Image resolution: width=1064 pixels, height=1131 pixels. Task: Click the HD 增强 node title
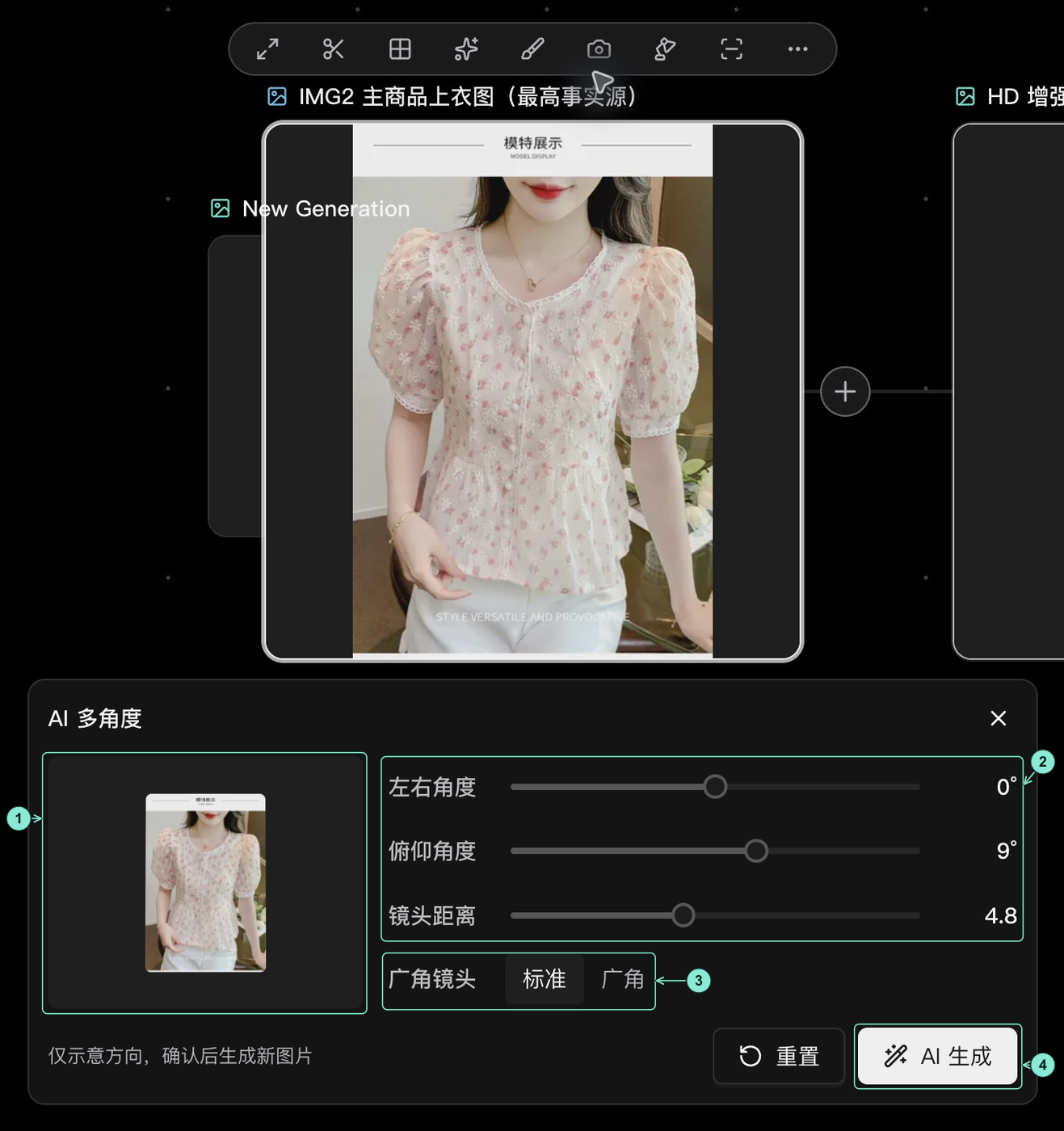click(1025, 97)
